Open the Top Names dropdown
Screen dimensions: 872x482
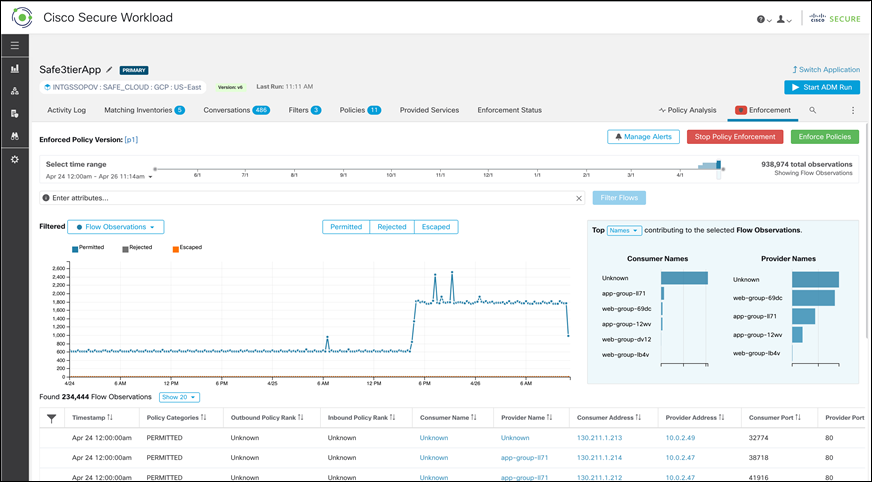tap(624, 230)
